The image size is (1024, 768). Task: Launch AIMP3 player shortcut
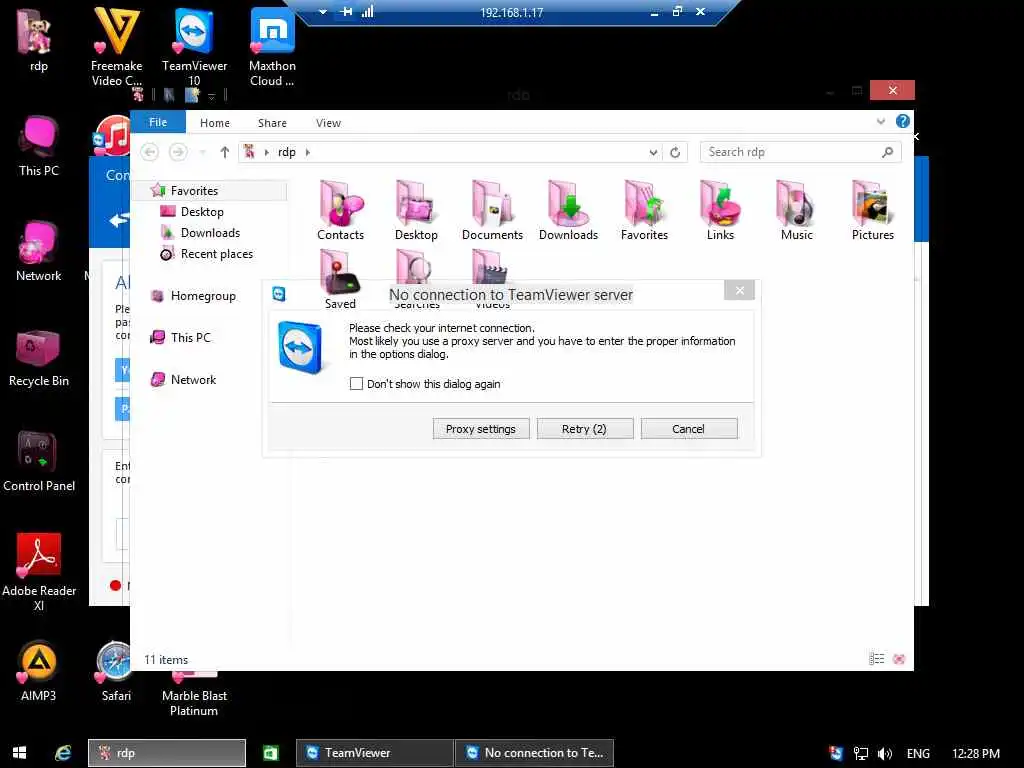coord(39,671)
